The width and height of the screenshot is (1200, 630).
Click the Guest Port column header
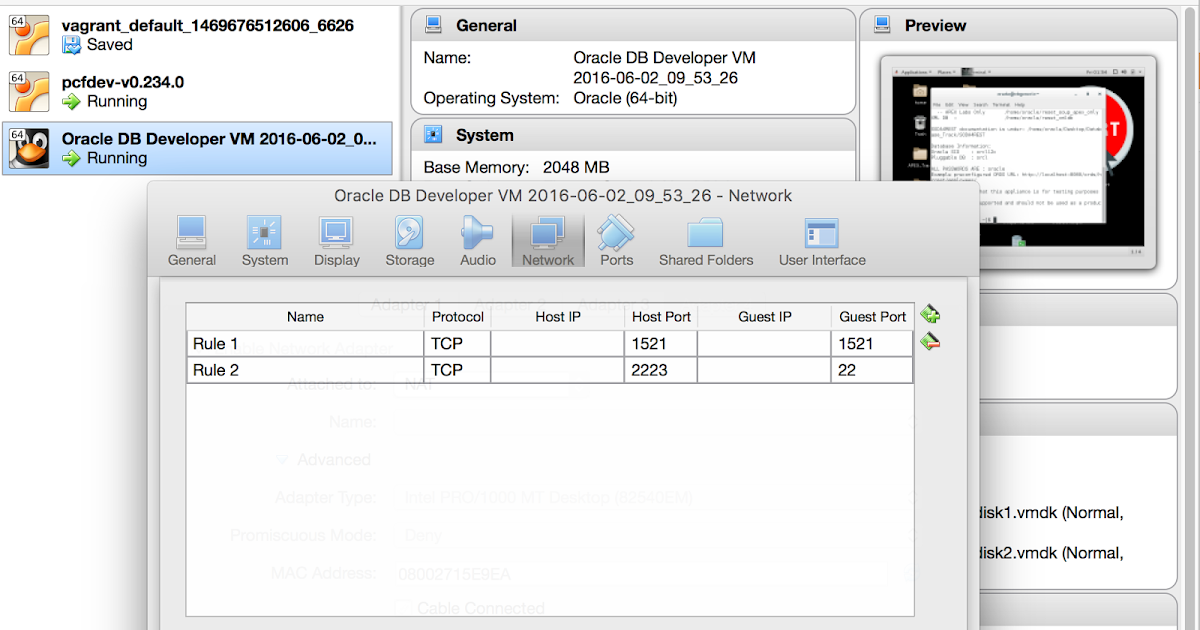pos(872,317)
